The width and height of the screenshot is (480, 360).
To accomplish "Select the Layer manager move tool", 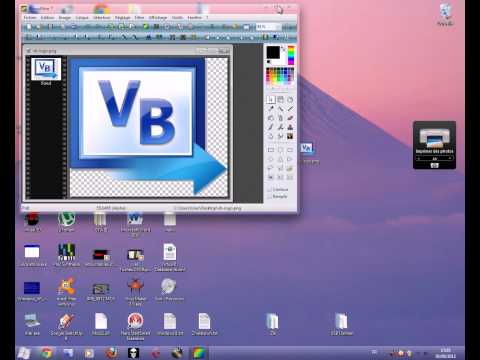I will click(x=281, y=99).
